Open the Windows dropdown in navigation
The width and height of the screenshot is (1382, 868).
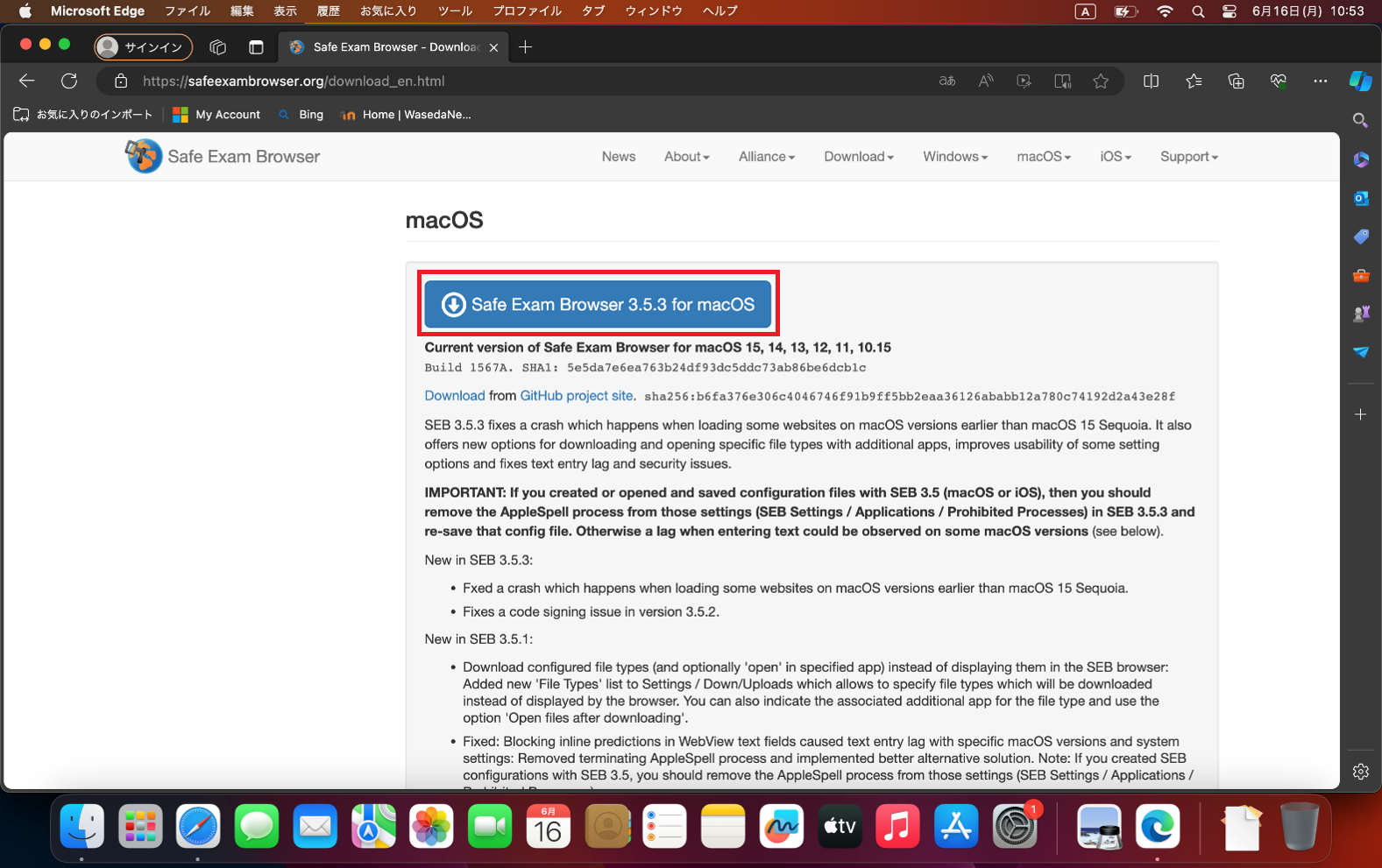point(954,157)
